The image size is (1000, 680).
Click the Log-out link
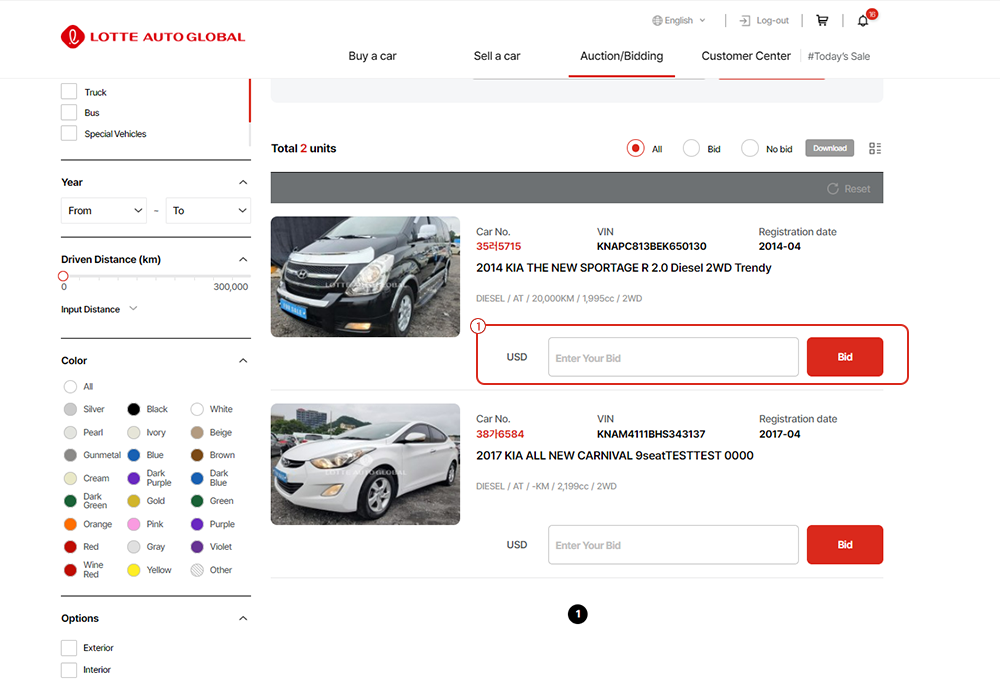point(772,20)
